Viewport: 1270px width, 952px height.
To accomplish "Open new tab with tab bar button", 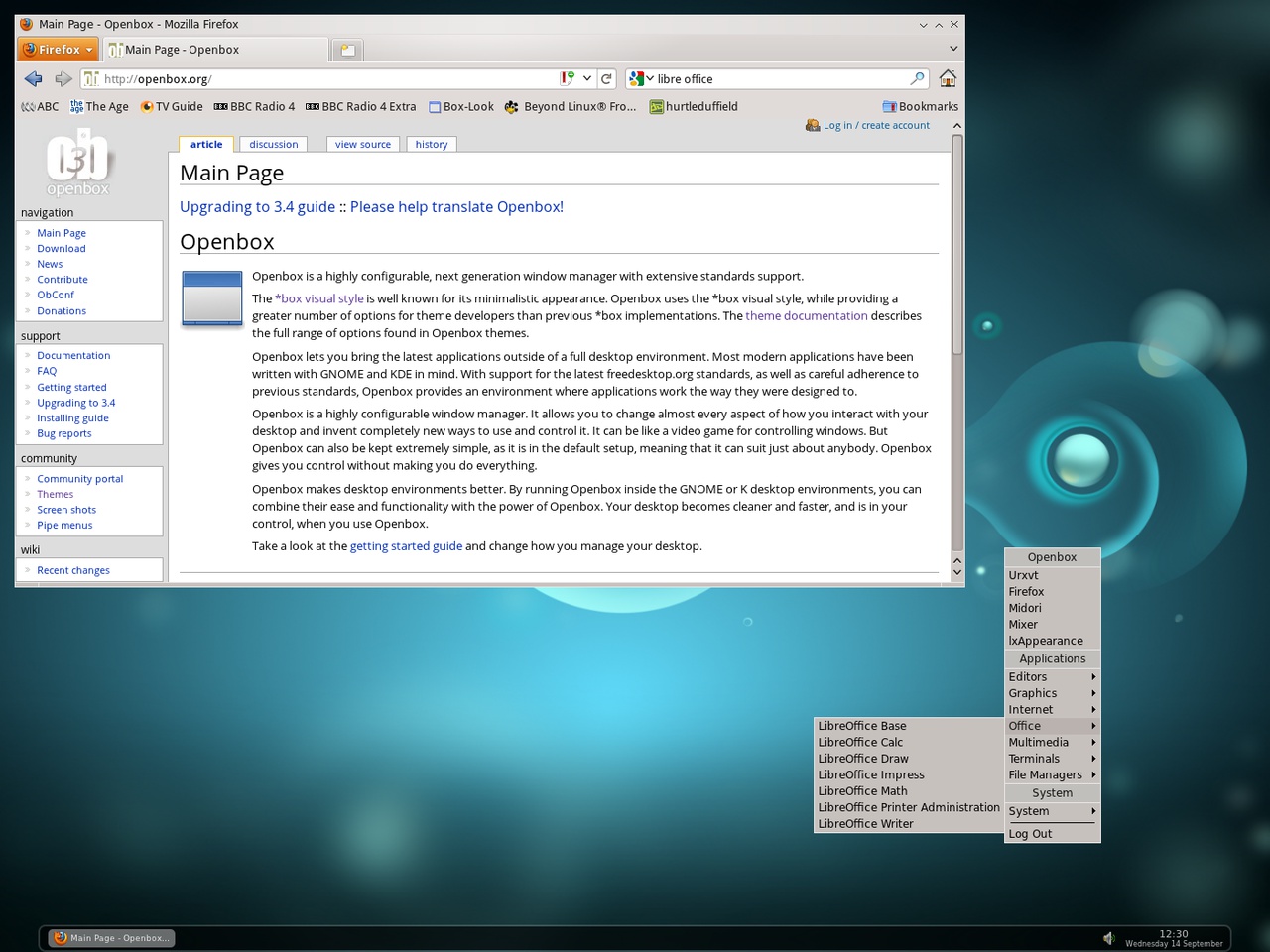I will point(348,50).
